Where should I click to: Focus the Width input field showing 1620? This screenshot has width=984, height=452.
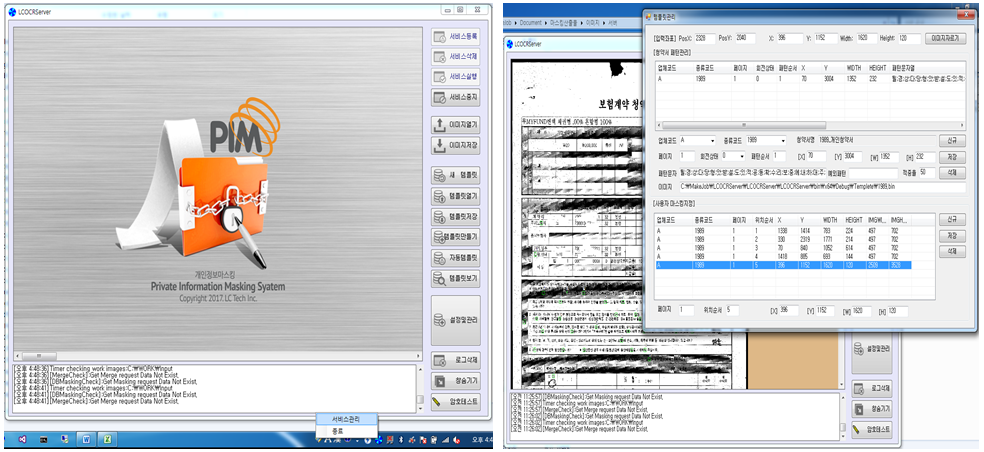(867, 38)
